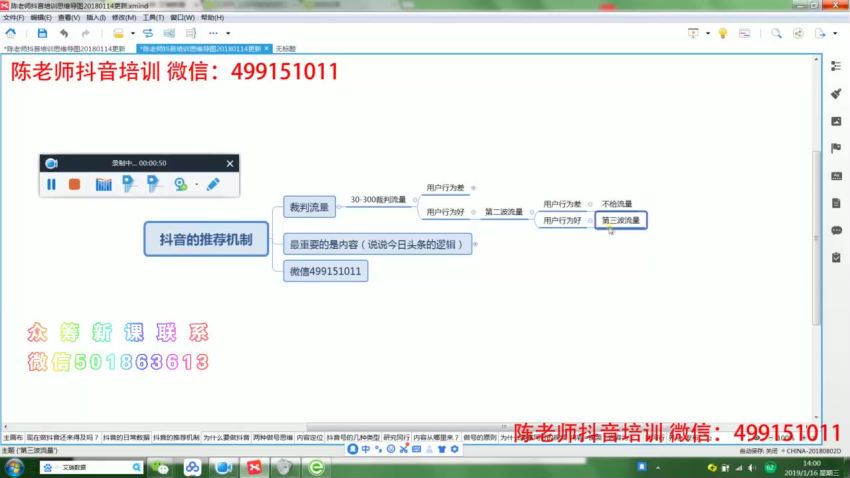Select the central topic 抖音的推荐机制
850x478 pixels.
click(206, 239)
